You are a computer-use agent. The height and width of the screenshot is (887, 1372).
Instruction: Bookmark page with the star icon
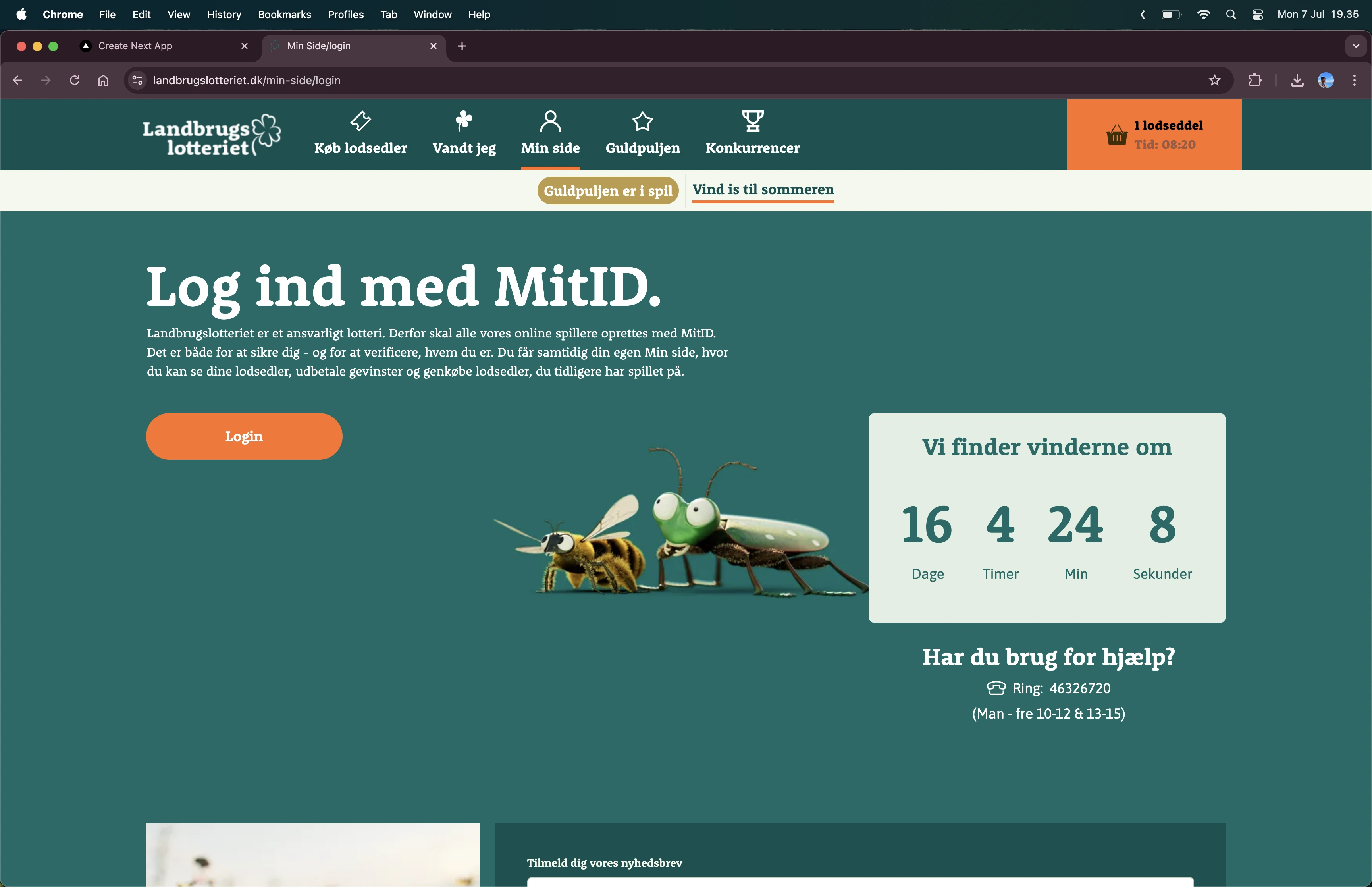click(x=1214, y=80)
